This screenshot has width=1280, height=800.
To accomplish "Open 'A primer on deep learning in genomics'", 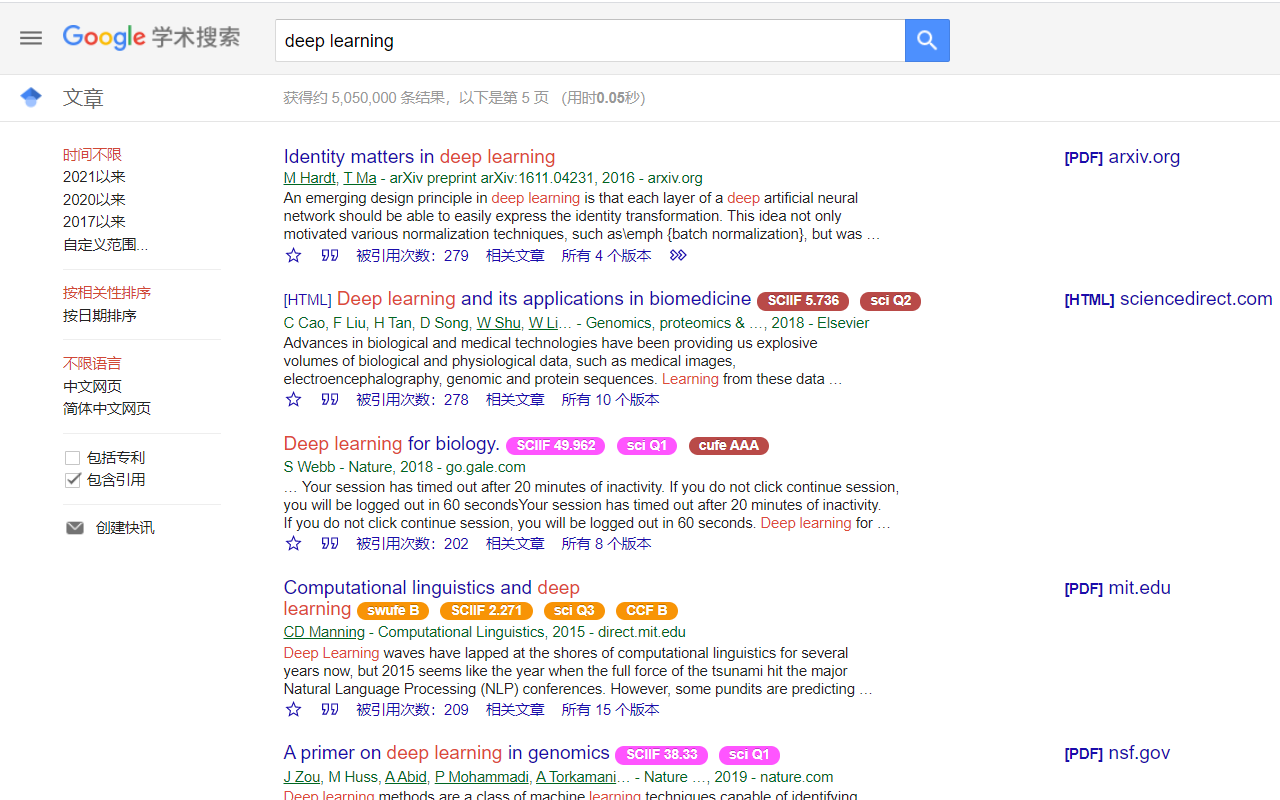I will pyautogui.click(x=446, y=753).
